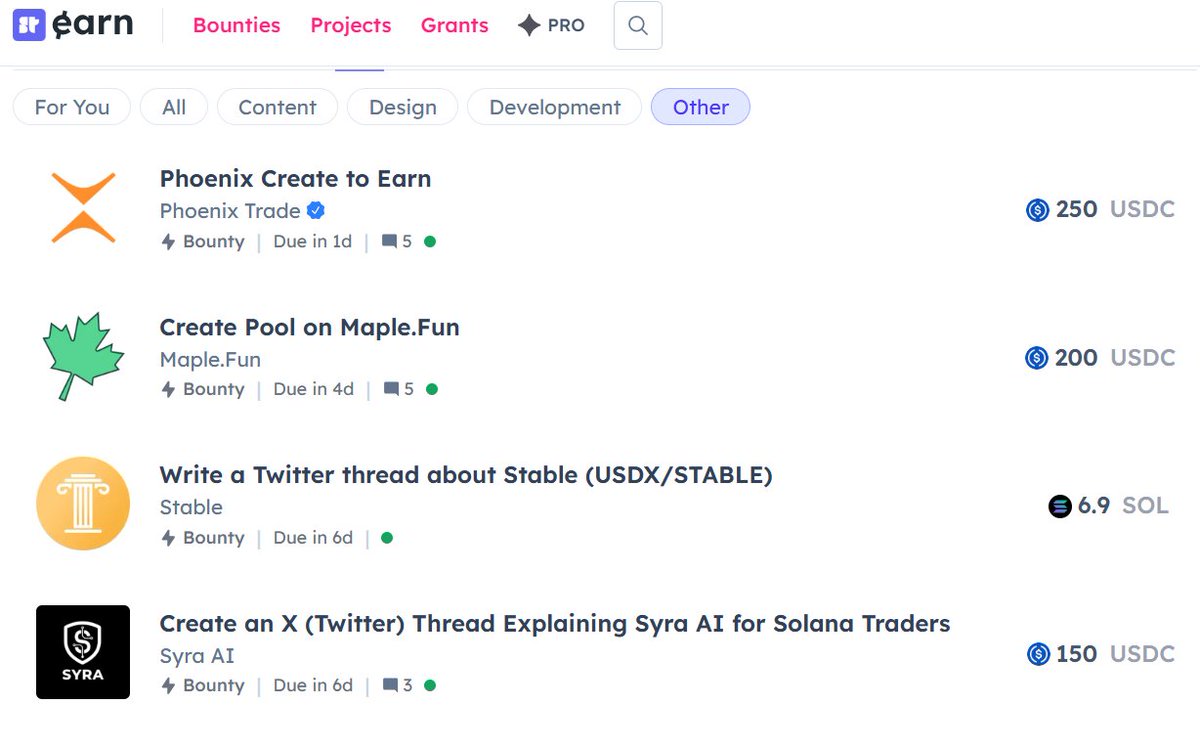This screenshot has width=1200, height=748.
Task: Click green status dot in Stable row
Action: (387, 538)
